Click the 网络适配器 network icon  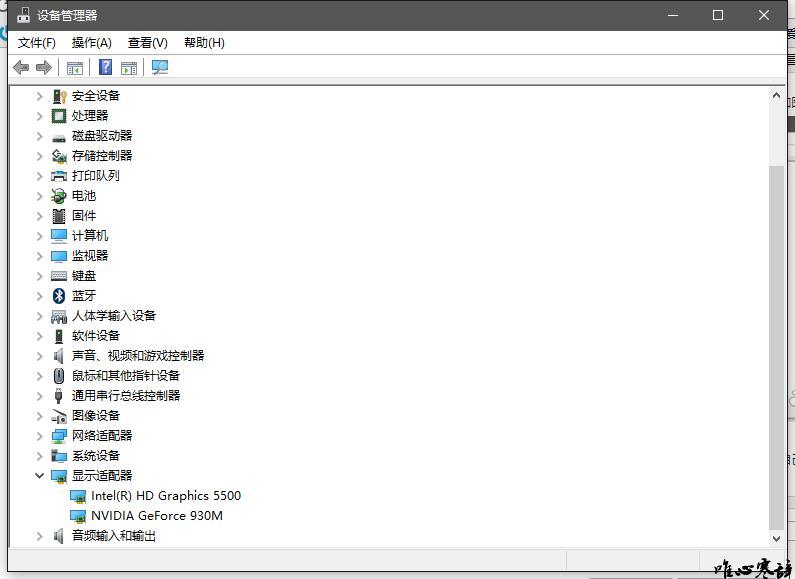[59, 436]
